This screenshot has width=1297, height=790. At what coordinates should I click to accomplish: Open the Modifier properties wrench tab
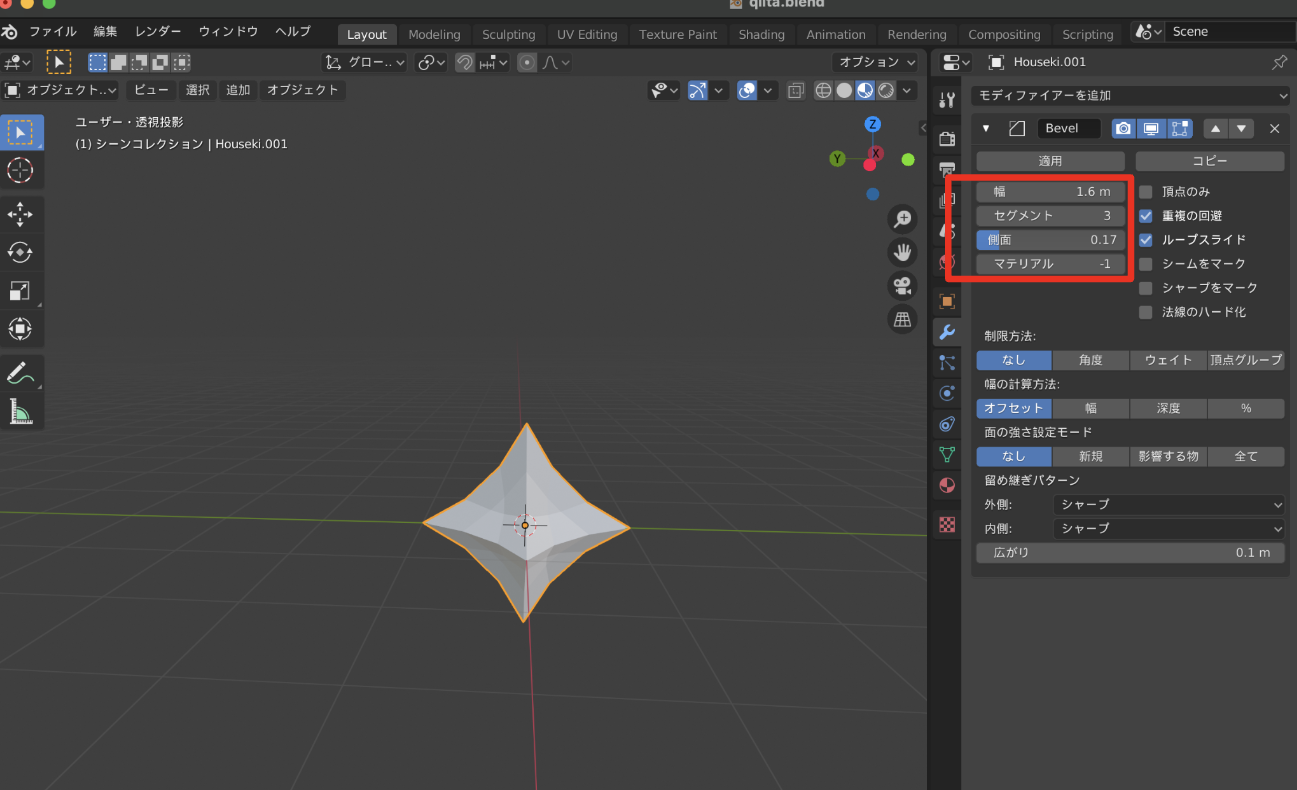pyautogui.click(x=946, y=332)
